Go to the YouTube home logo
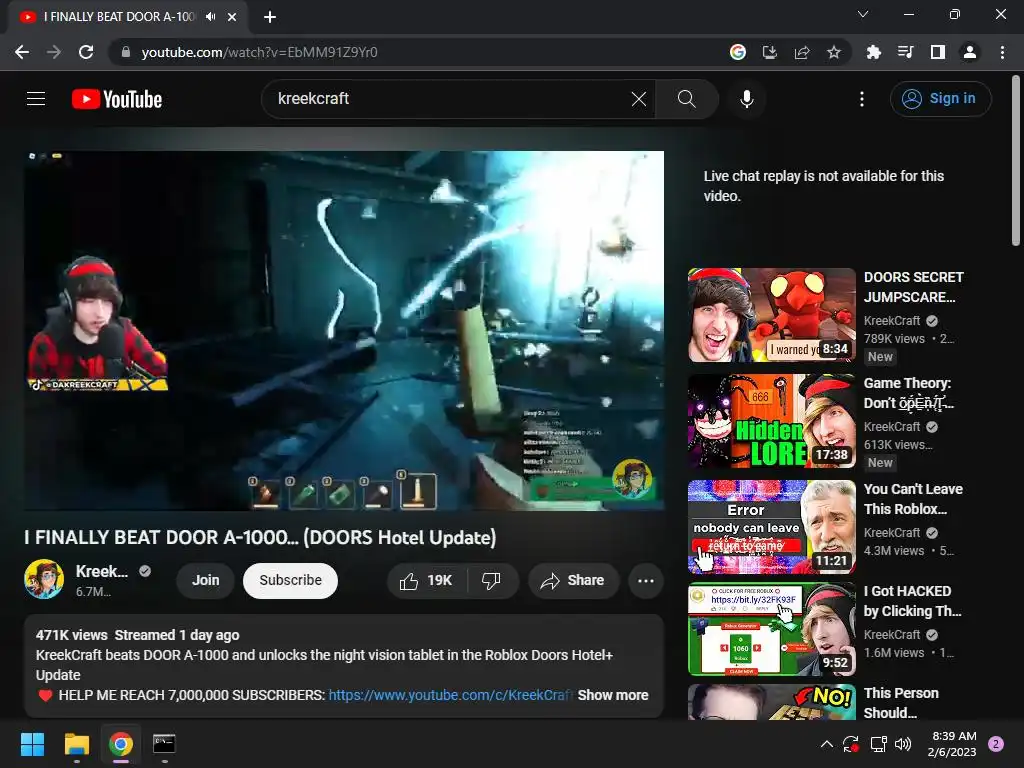Image resolution: width=1024 pixels, height=768 pixels. [x=117, y=99]
